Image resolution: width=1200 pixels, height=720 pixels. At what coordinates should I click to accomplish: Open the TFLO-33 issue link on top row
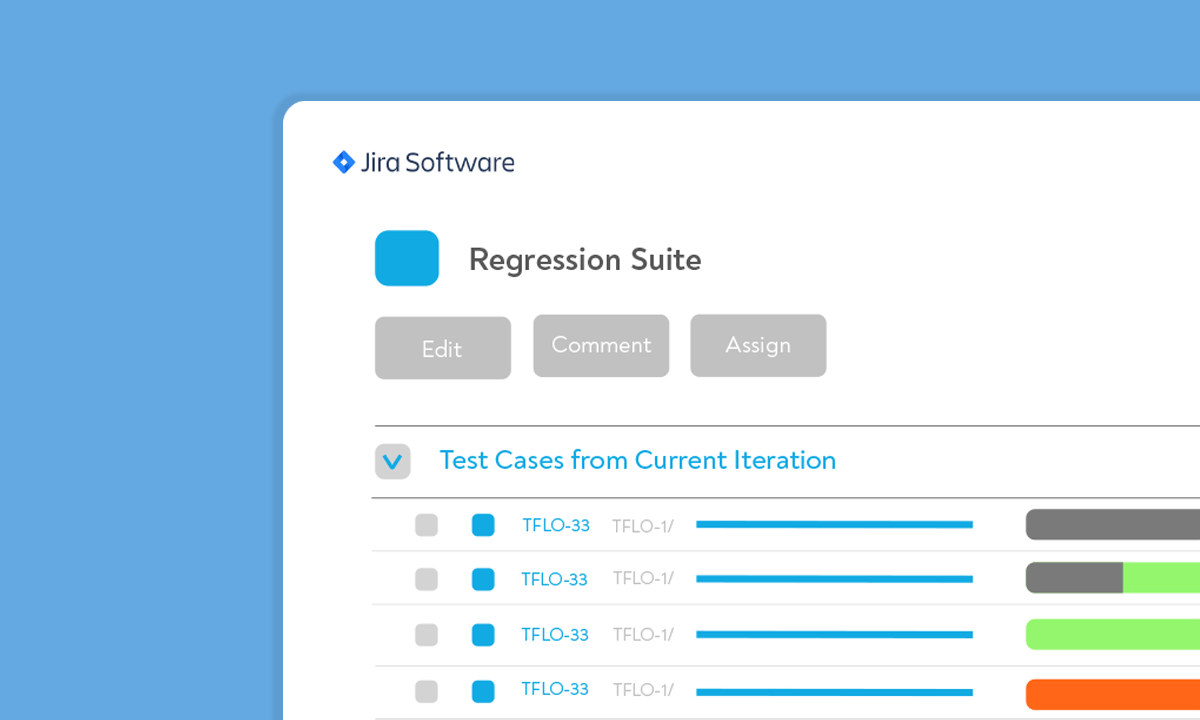555,525
